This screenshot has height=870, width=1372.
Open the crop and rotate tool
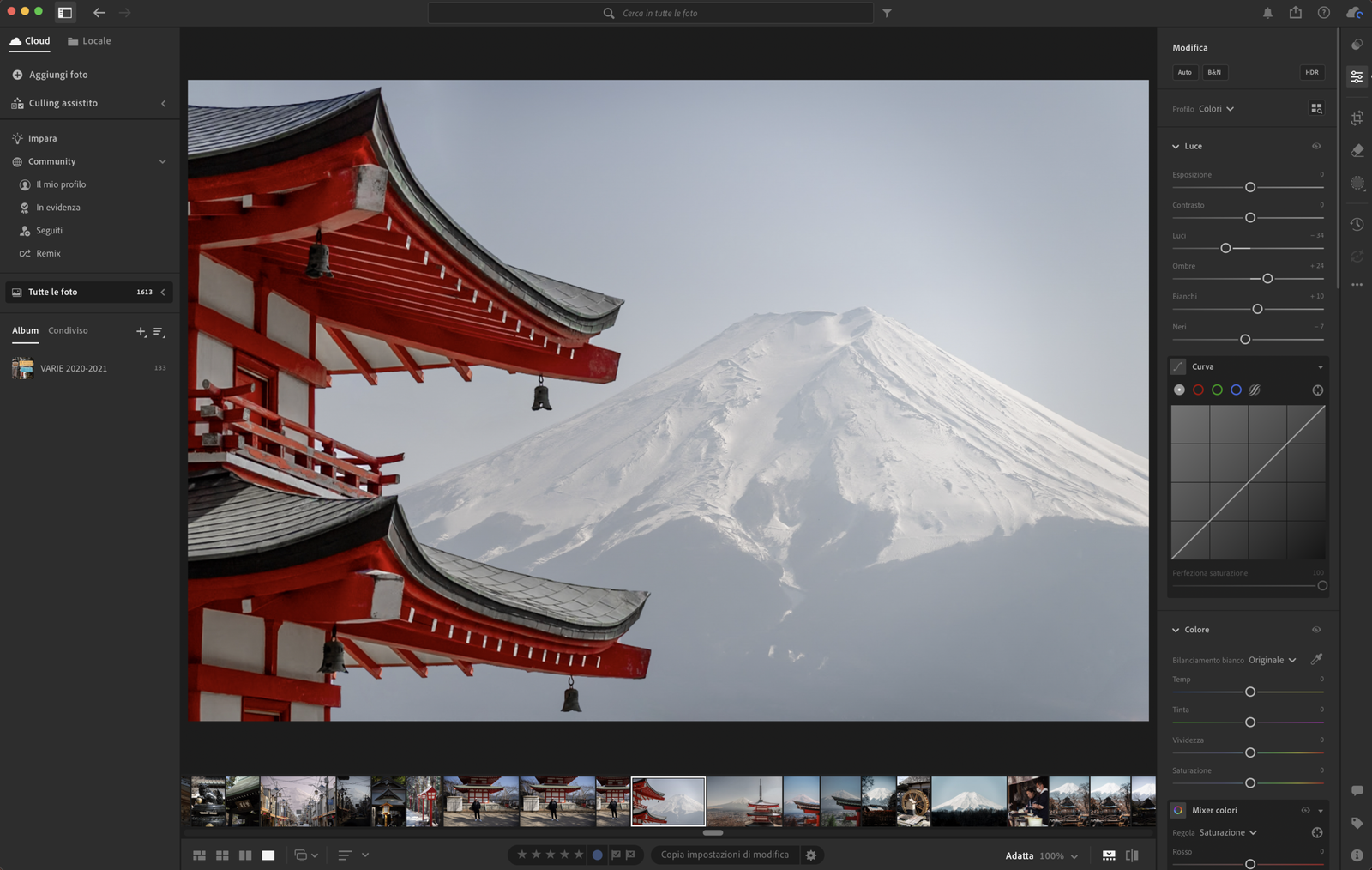[1357, 118]
